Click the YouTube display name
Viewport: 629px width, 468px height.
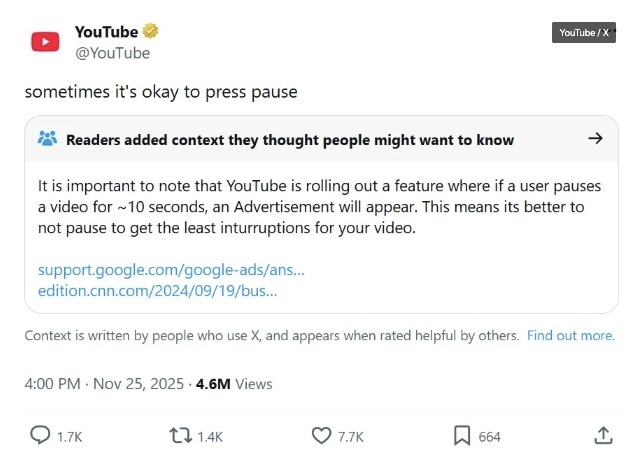tap(106, 32)
